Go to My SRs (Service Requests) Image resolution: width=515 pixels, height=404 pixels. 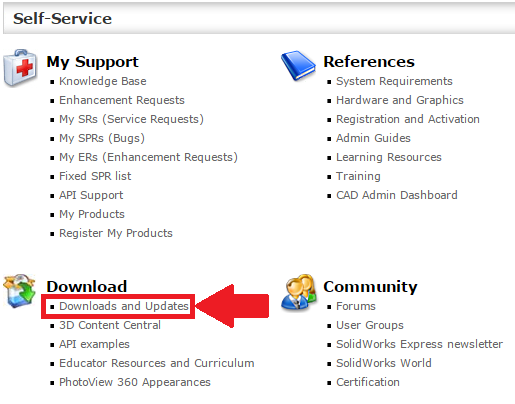(131, 119)
